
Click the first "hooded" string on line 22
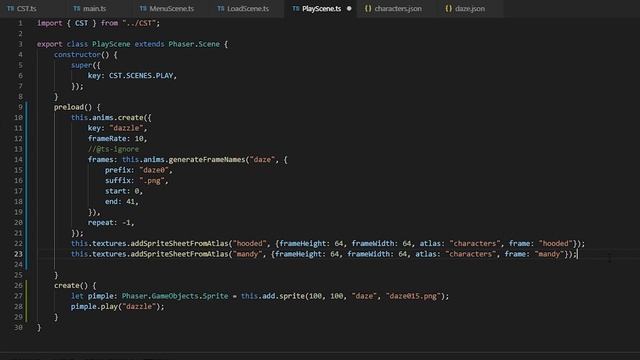[249, 244]
